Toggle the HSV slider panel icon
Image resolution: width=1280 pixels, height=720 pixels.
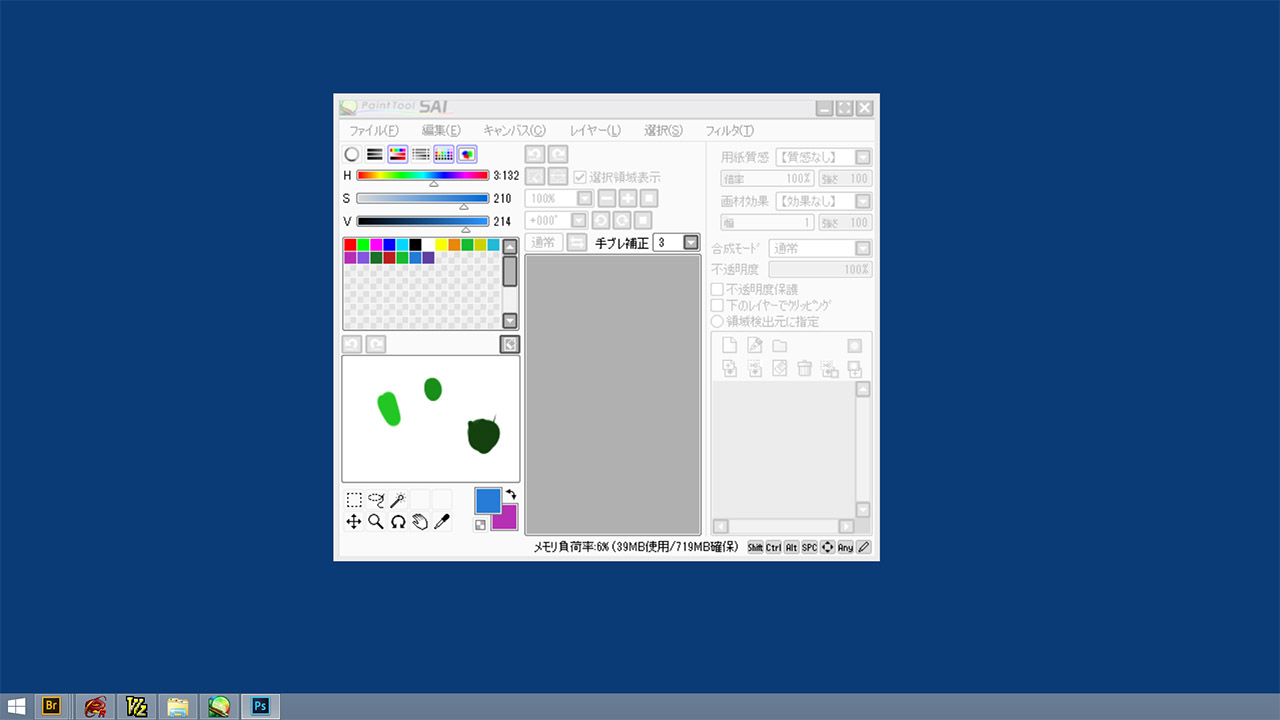398,154
